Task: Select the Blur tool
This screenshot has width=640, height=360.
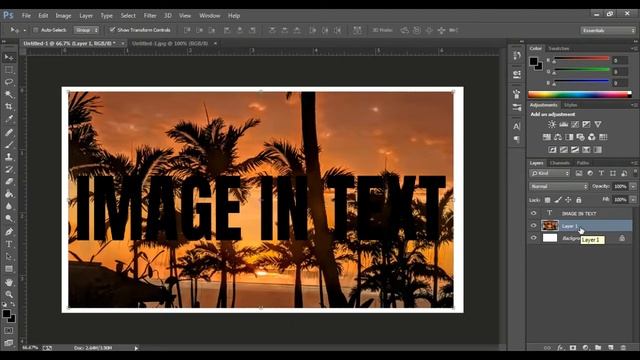Action: click(x=9, y=206)
